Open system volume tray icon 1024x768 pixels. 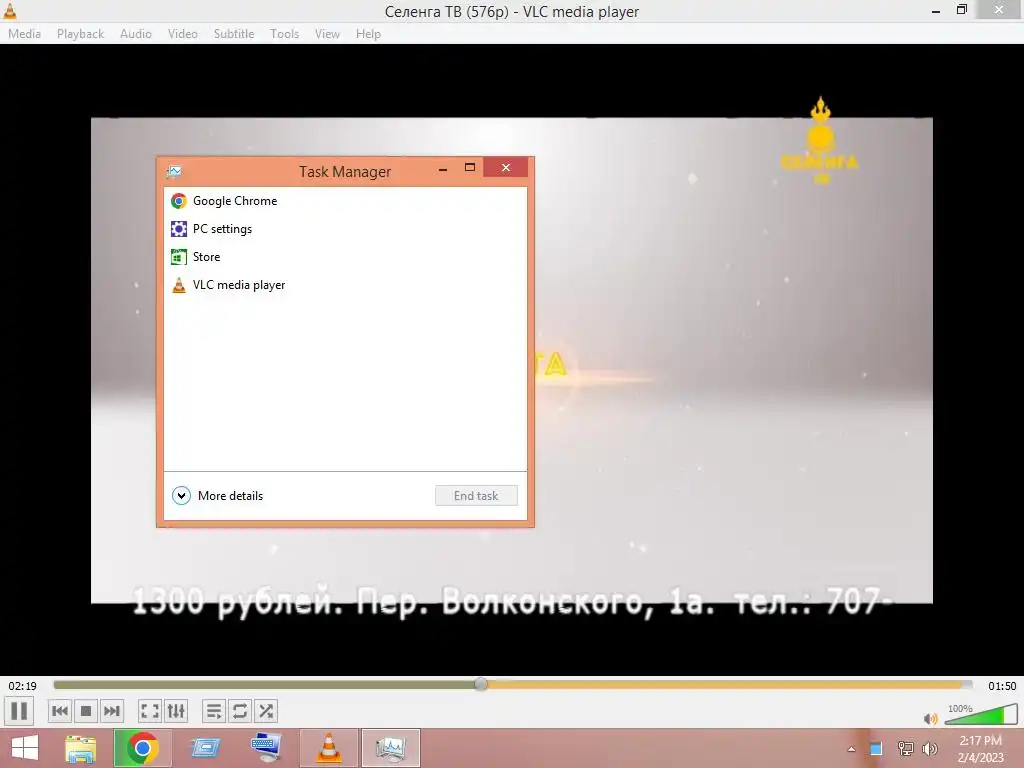tap(929, 749)
